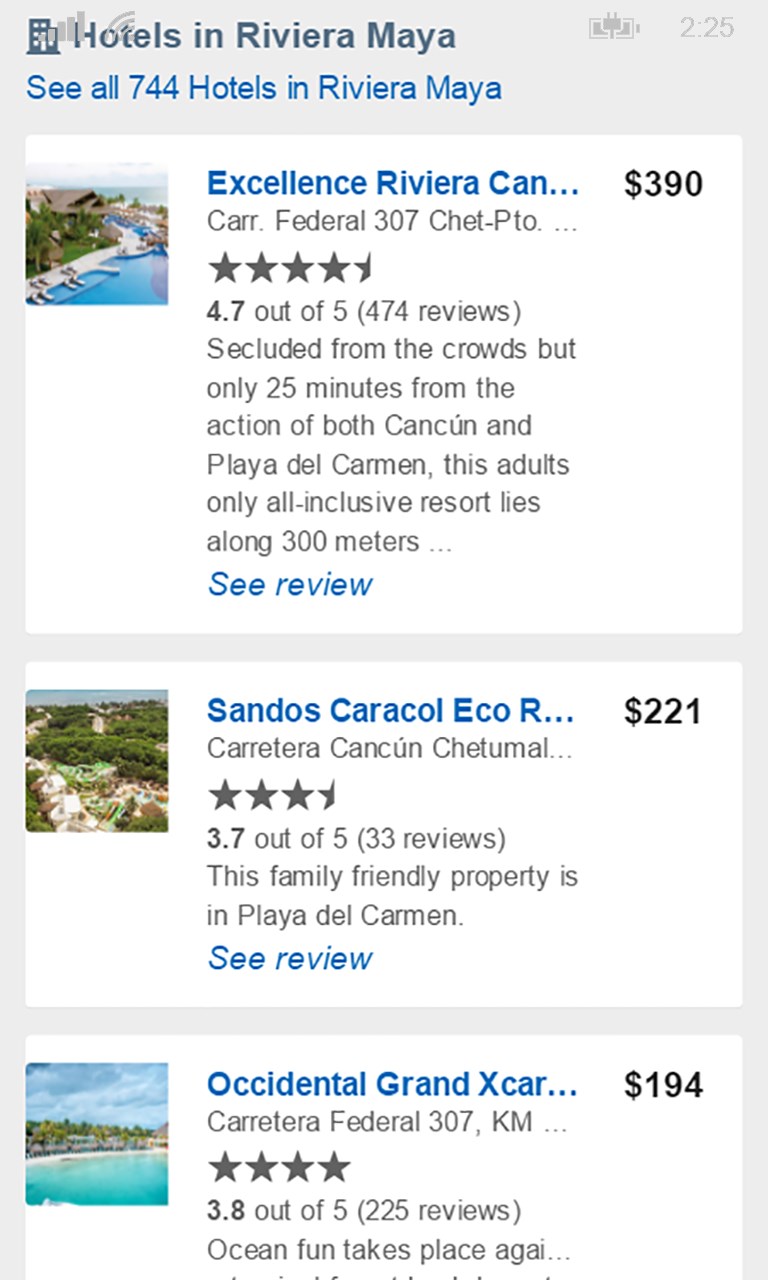
Task: Click Occidental Grand Xcaret four-star rating
Action: (279, 1167)
